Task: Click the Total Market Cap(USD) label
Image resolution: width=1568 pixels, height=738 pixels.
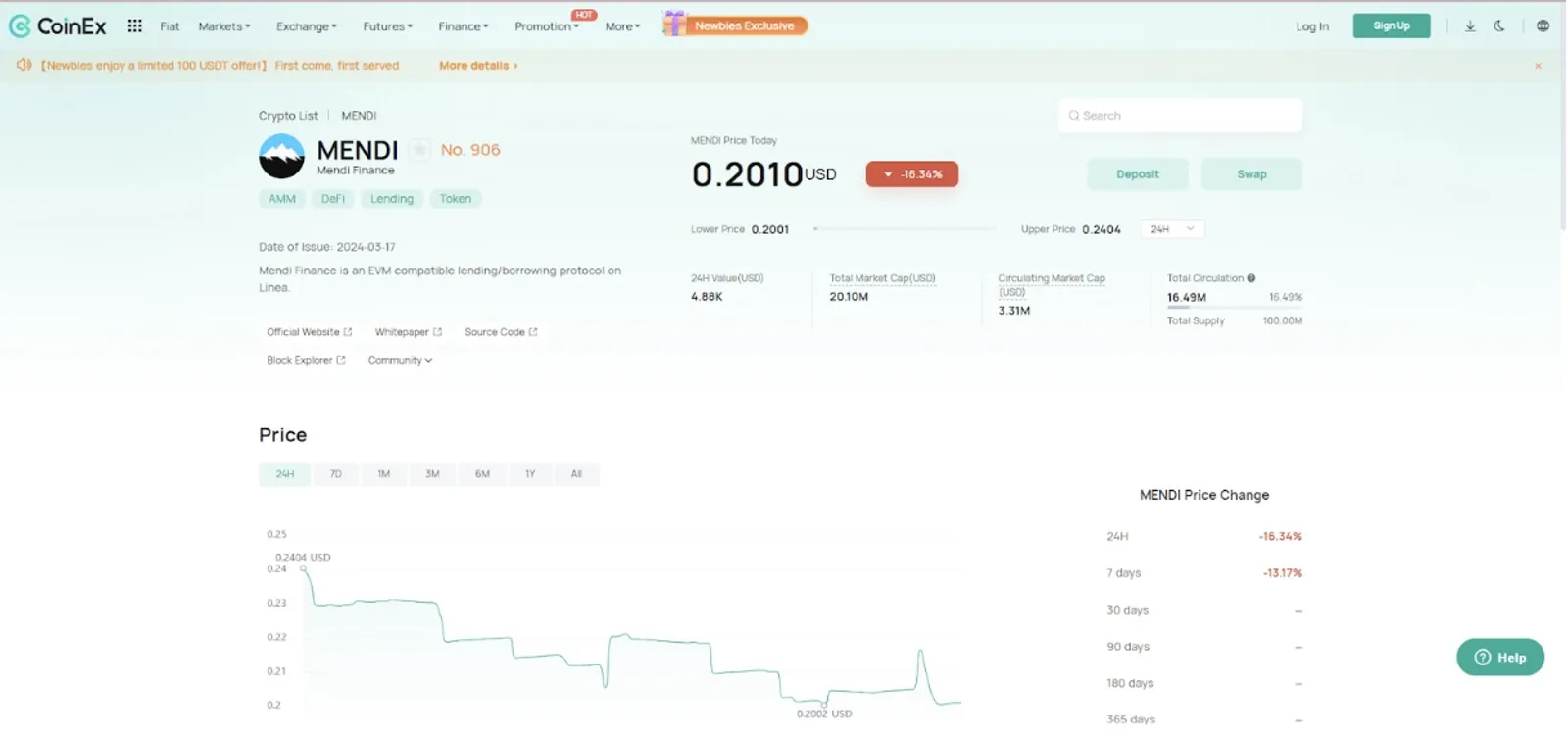Action: pyautogui.click(x=882, y=278)
